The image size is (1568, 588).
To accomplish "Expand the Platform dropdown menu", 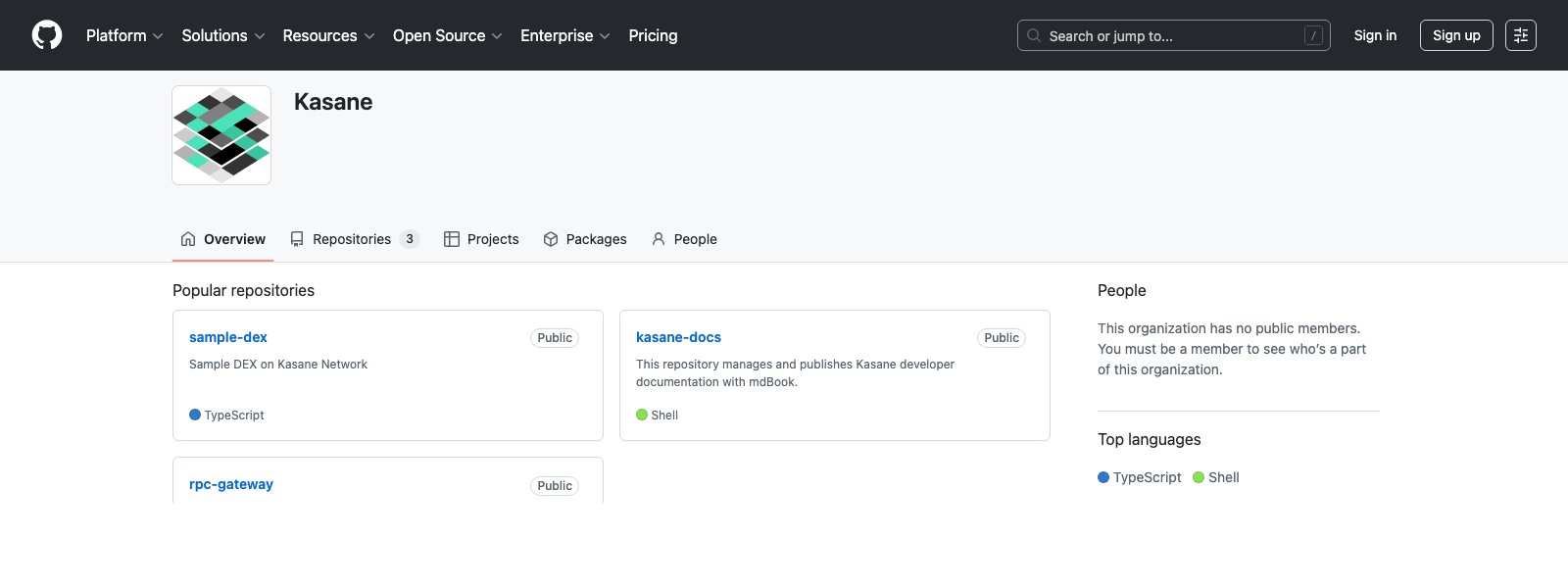I will point(124,35).
